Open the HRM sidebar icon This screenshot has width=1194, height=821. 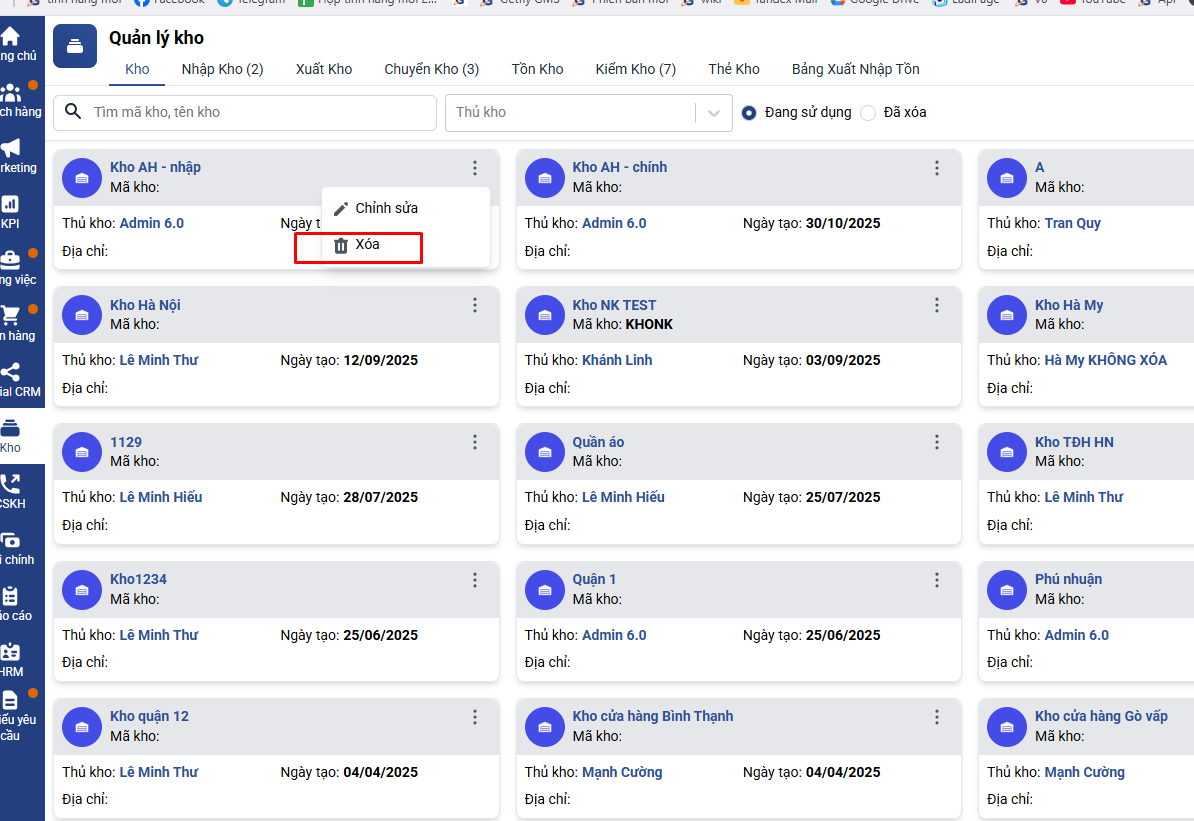[x=10, y=652]
